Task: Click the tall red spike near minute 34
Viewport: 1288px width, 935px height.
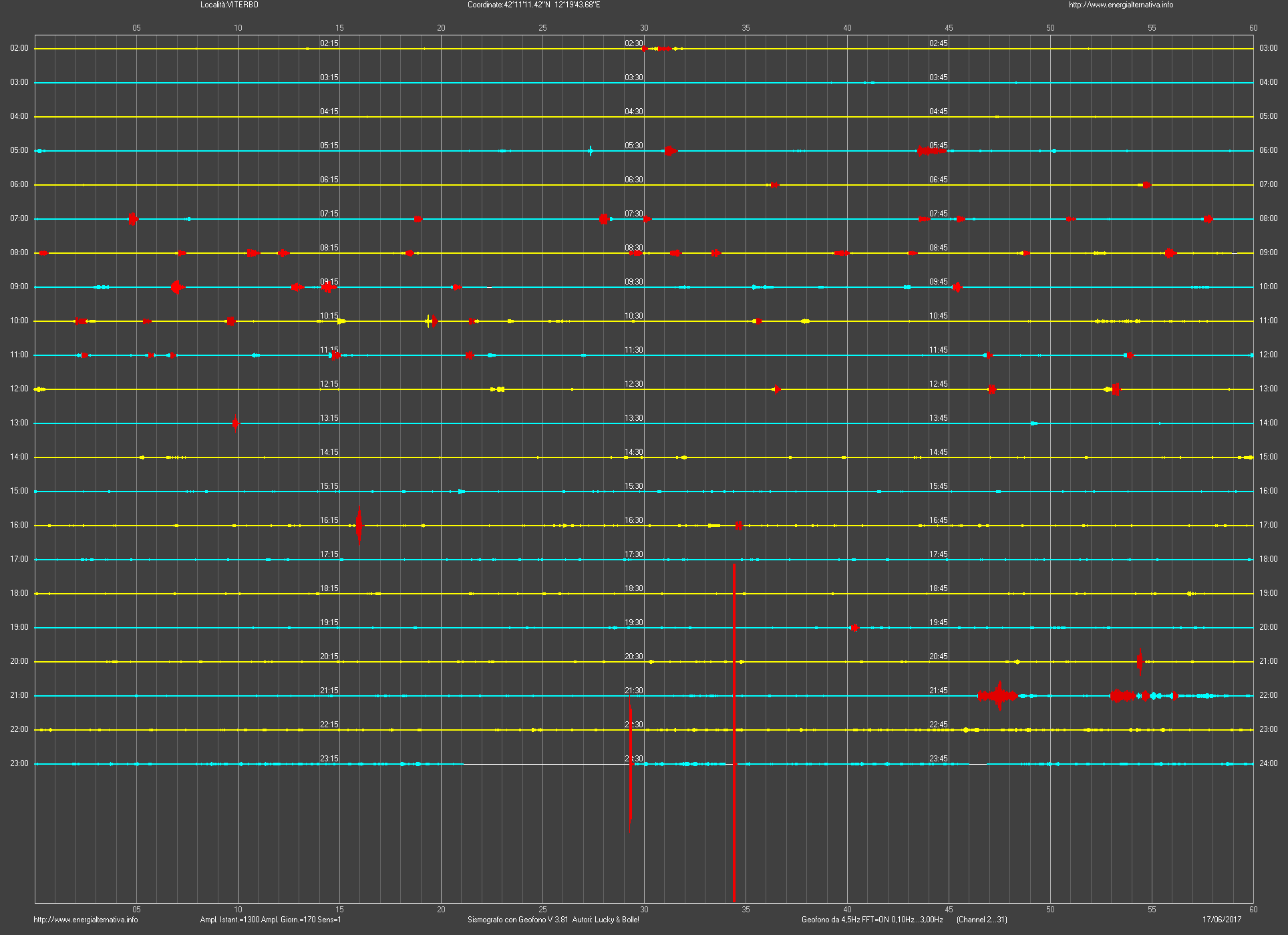Action: coord(734,733)
